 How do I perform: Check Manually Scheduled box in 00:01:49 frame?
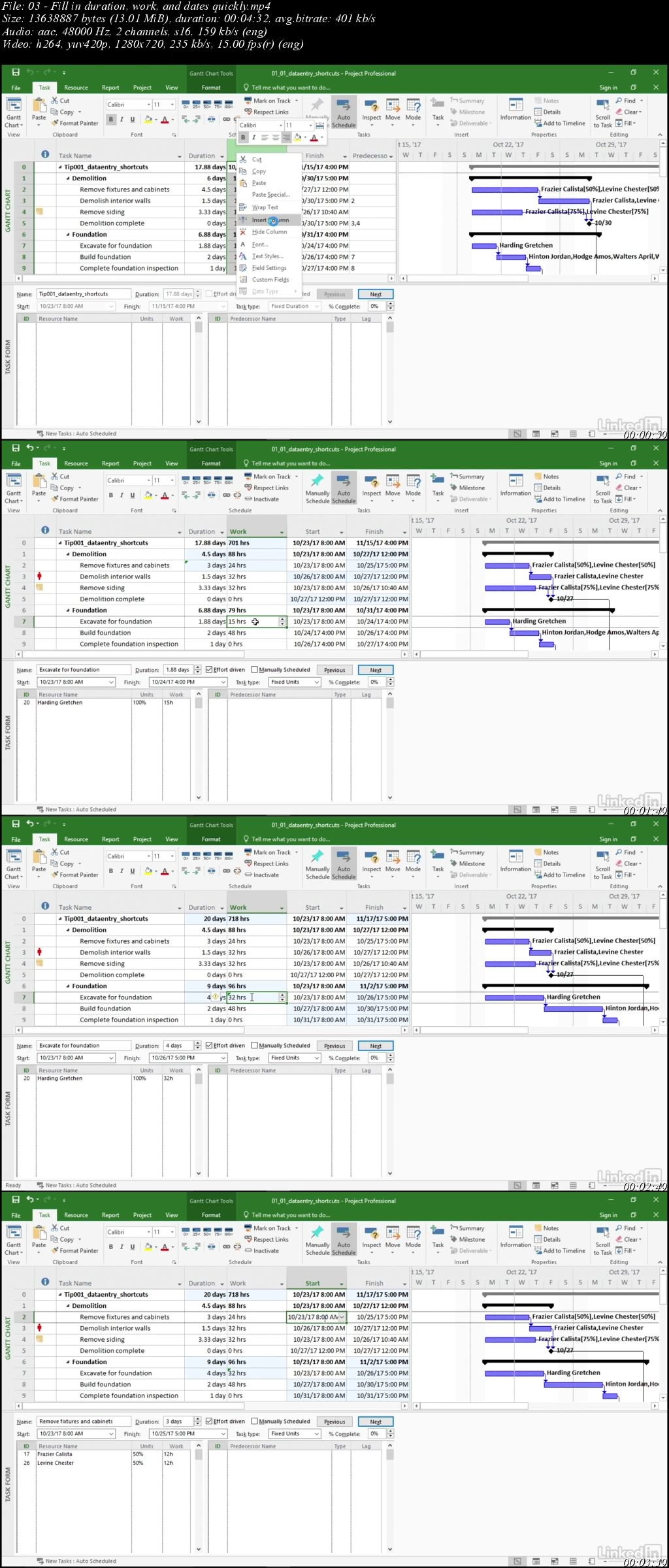254,669
